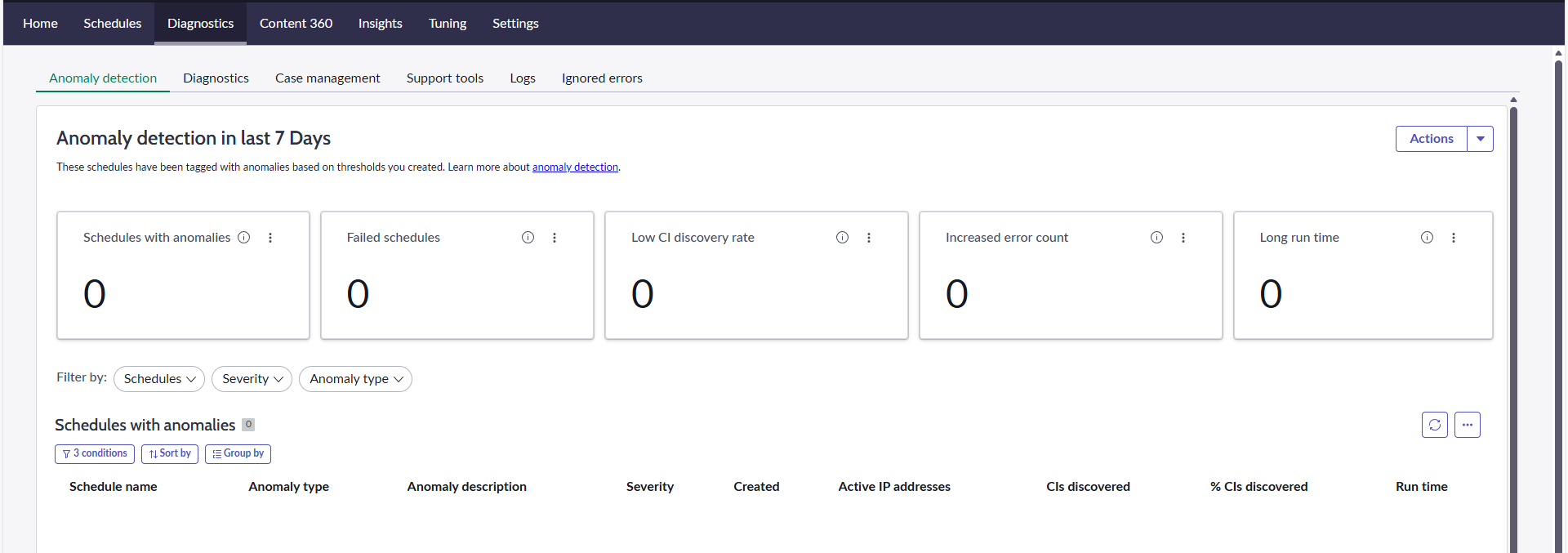
Task: Open Low CI discovery rate card menu
Action: point(869,238)
